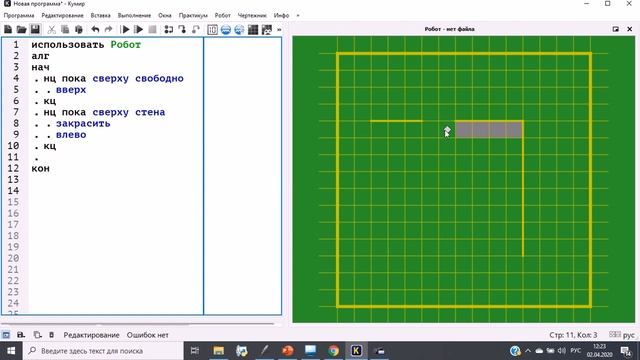Show hidden system tray icons
The image size is (640, 360).
click(528, 351)
